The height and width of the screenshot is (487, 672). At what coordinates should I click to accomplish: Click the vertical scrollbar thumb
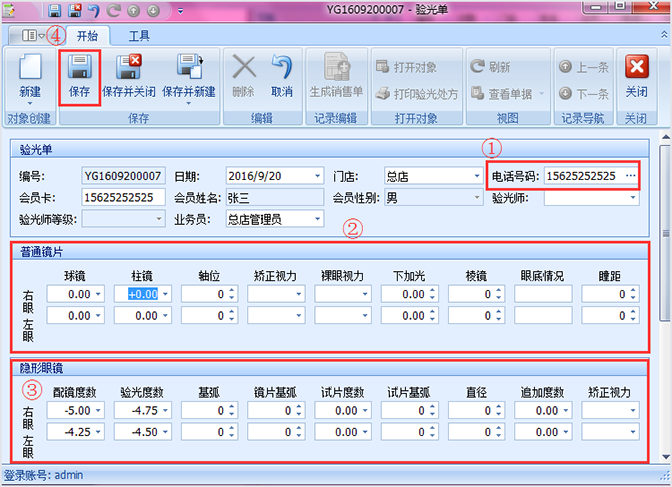coord(665,233)
